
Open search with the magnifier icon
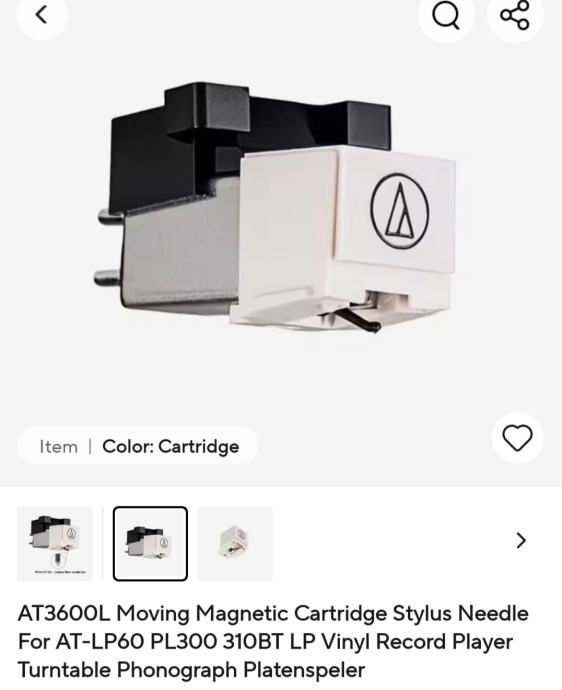[446, 15]
